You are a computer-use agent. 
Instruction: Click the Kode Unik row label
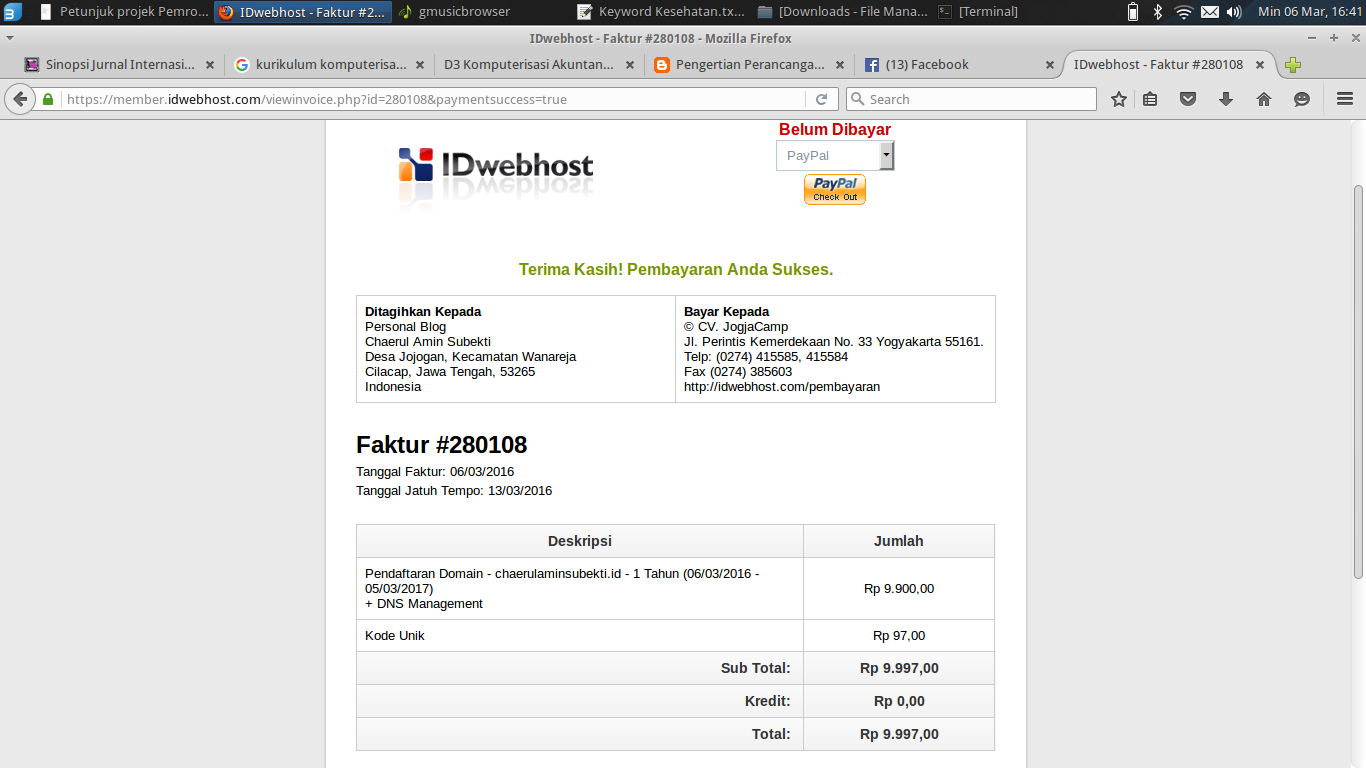point(395,636)
